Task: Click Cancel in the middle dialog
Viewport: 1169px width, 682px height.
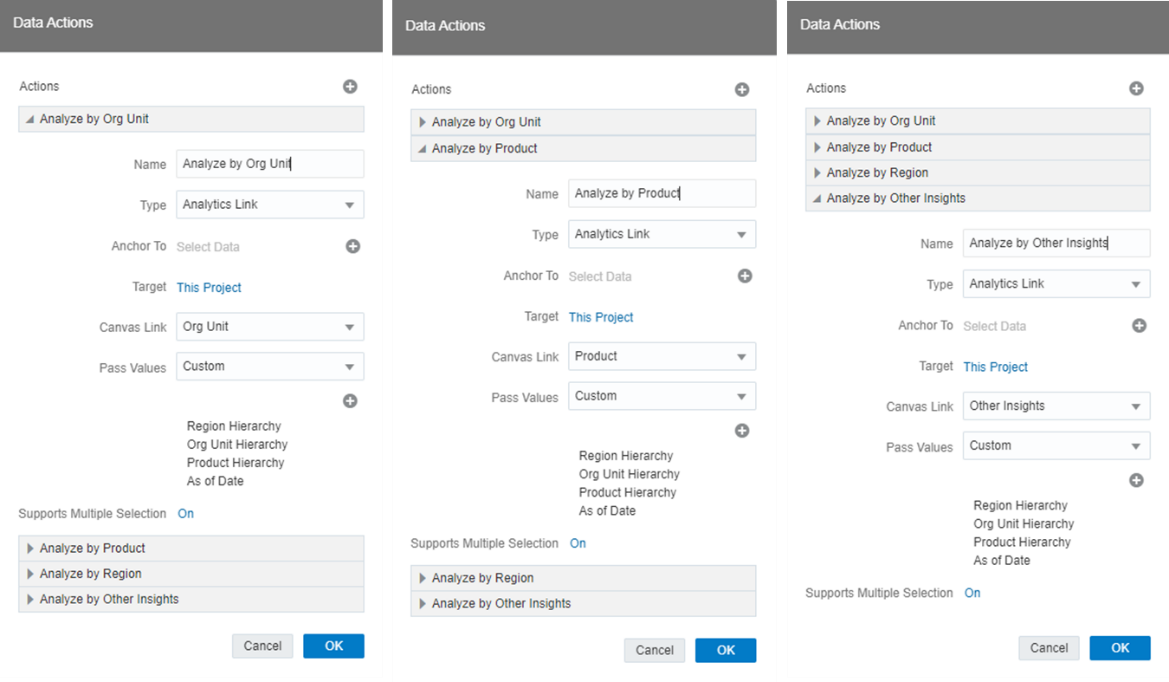Action: click(655, 650)
